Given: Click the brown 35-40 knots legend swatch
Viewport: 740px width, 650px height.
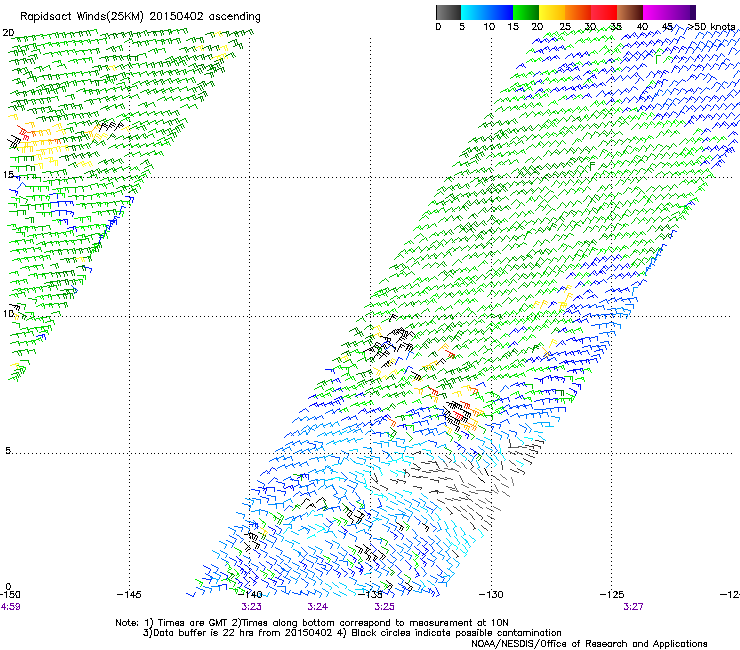Looking at the screenshot, I should click(630, 12).
